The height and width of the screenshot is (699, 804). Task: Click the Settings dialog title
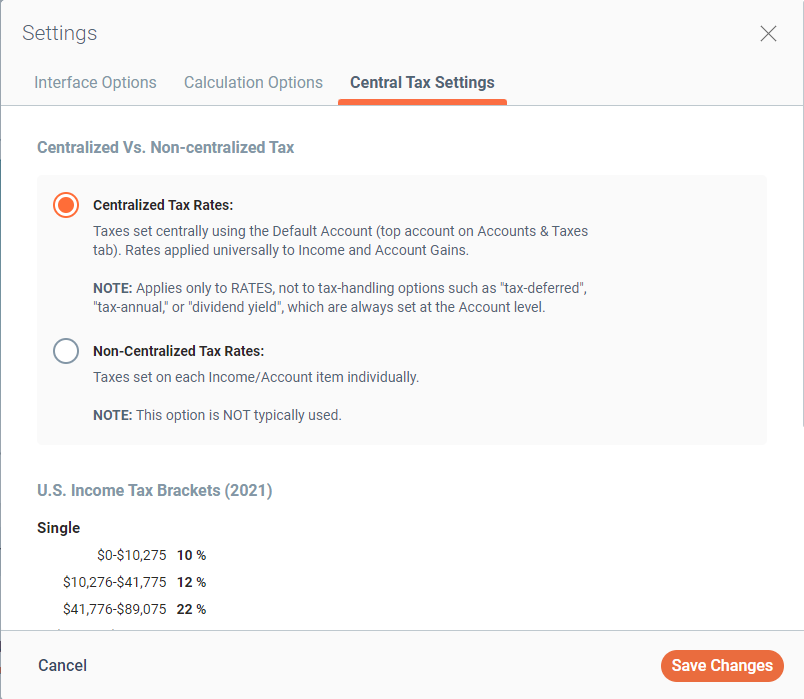(x=59, y=33)
